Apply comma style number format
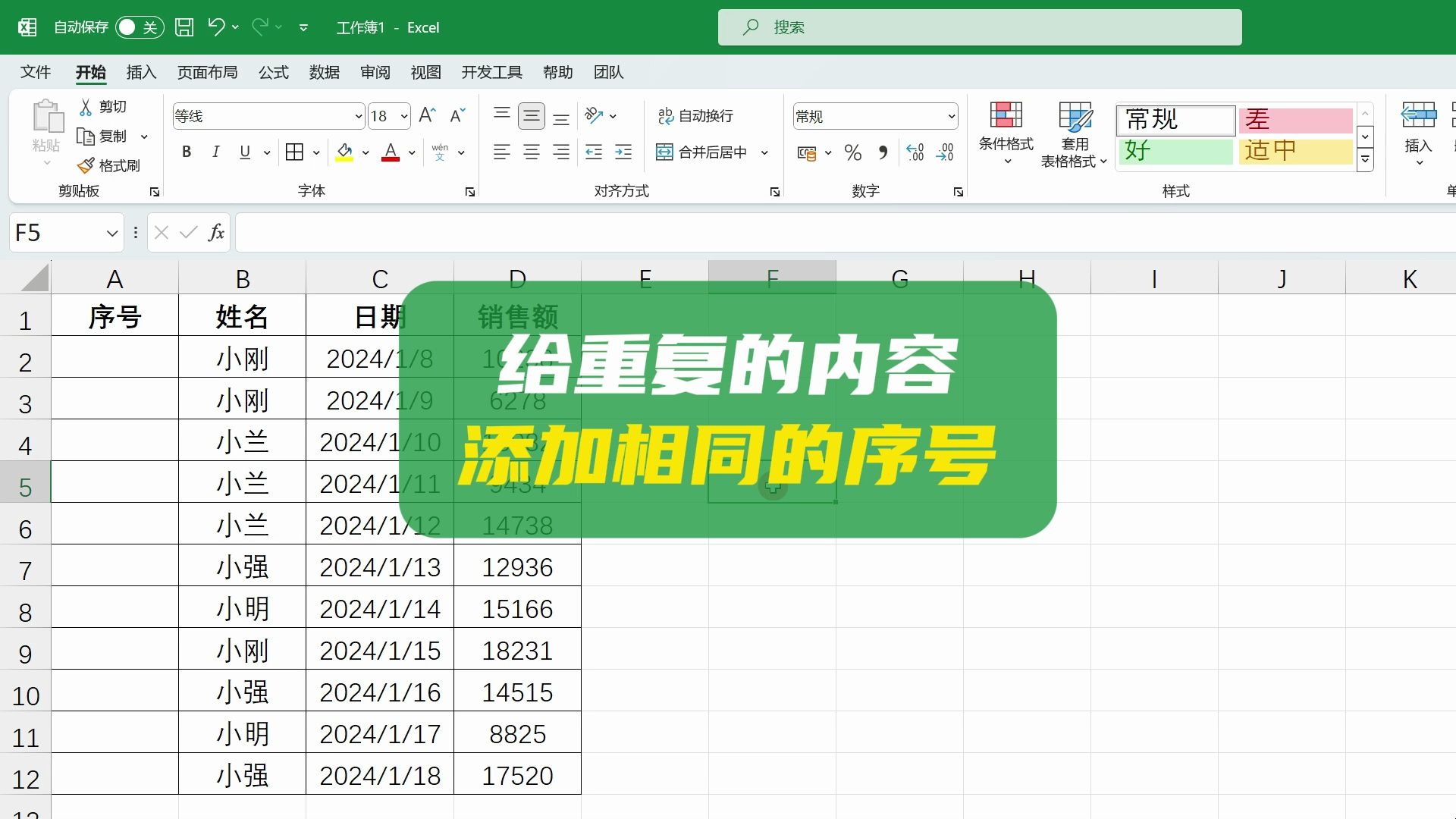 (883, 152)
